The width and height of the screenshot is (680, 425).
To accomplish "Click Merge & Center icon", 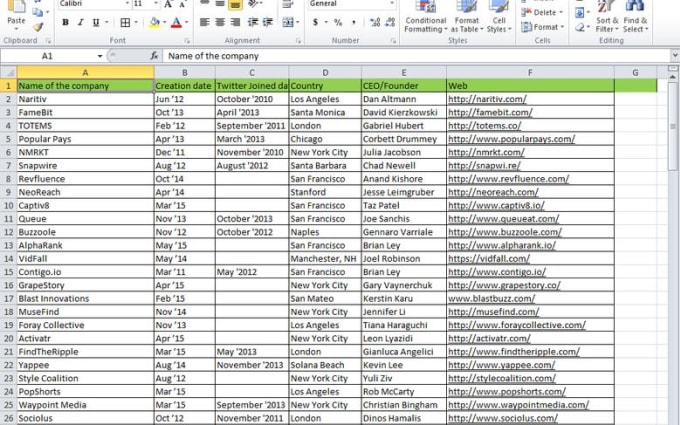I will click(288, 22).
